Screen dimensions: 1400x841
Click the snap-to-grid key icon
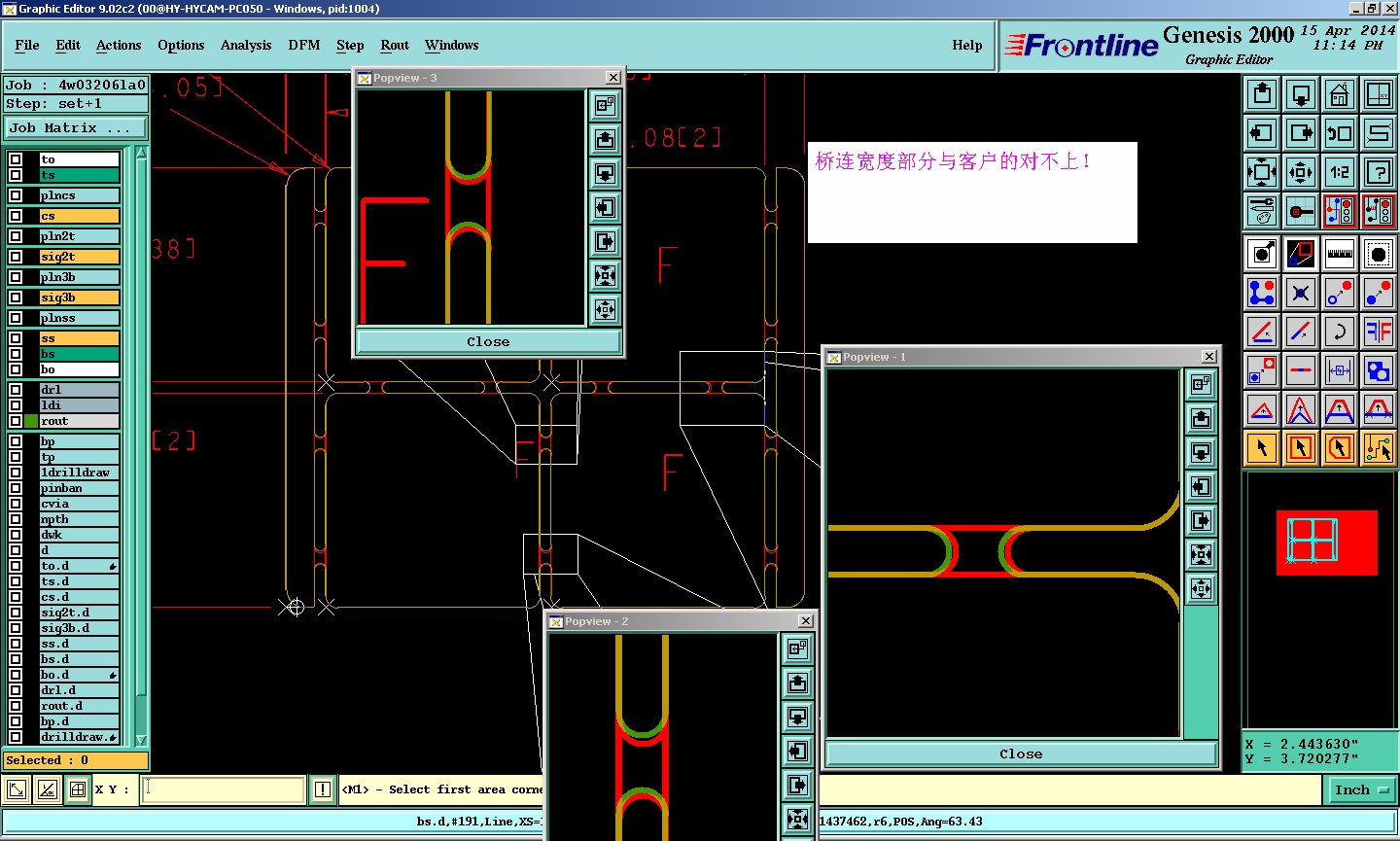click(1301, 211)
